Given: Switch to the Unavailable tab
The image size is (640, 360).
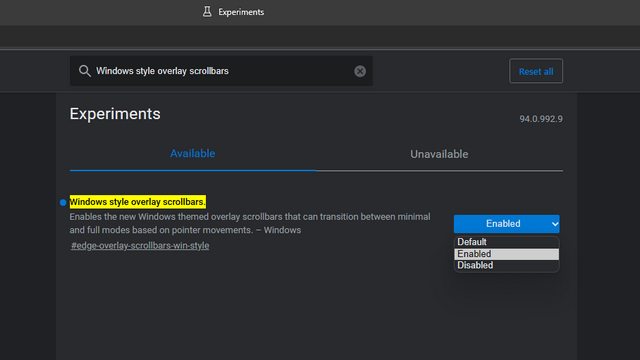Looking at the screenshot, I should [439, 154].
